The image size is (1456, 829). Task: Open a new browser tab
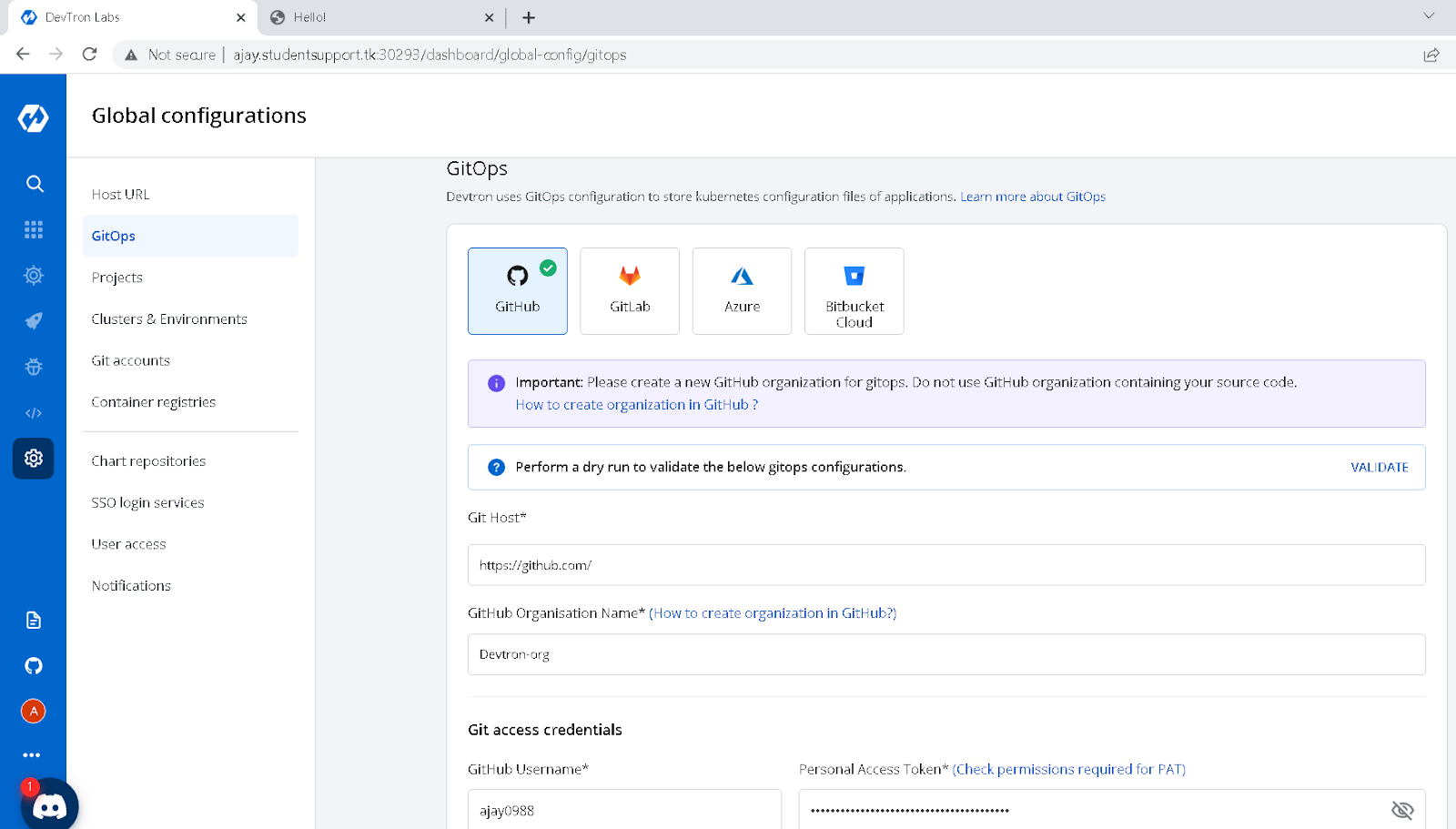529,17
